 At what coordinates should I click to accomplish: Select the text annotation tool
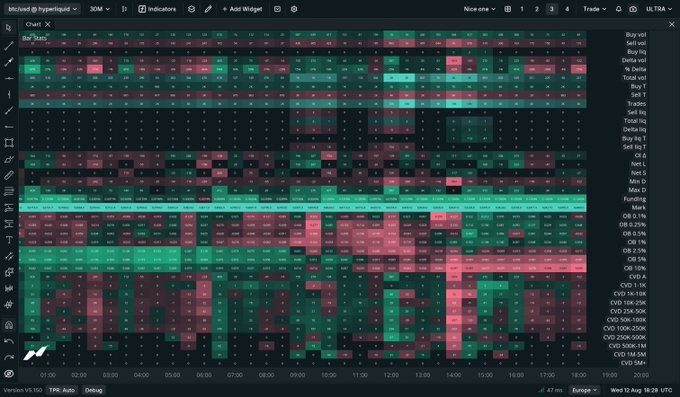click(9, 240)
